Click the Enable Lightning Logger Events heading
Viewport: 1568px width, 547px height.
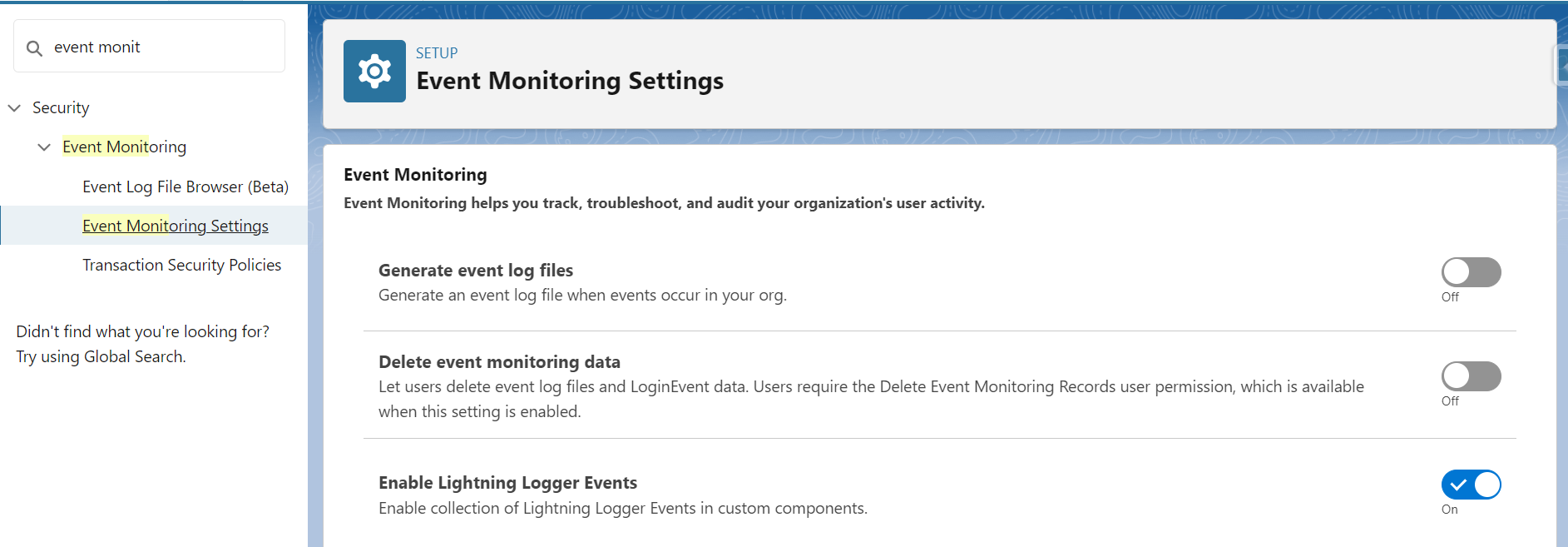(507, 483)
